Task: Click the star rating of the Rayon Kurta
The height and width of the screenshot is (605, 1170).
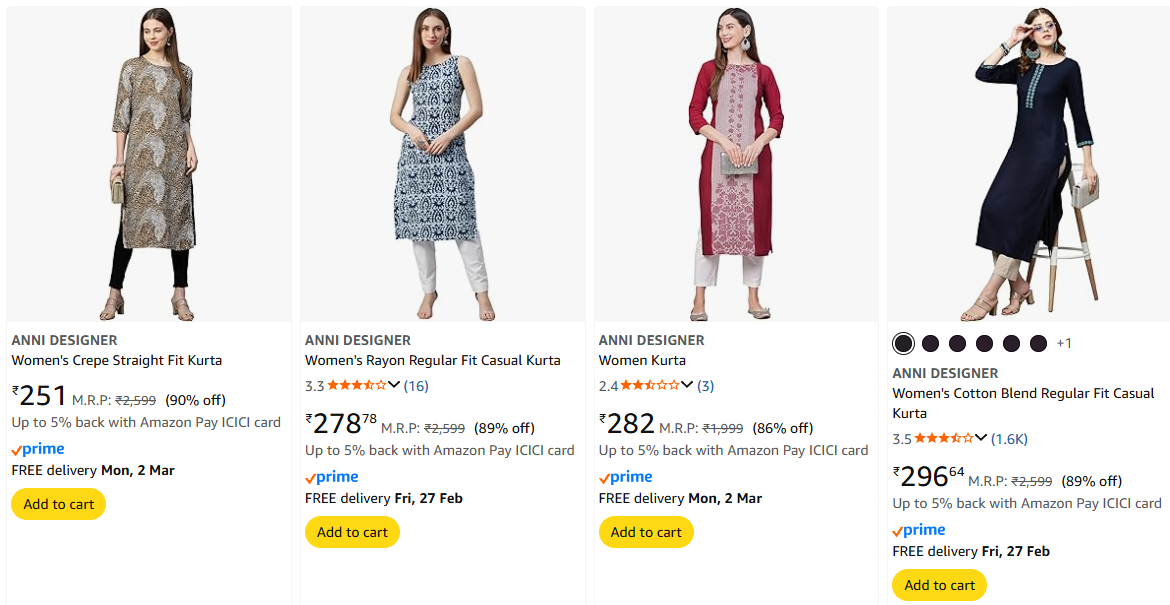Action: coord(356,386)
